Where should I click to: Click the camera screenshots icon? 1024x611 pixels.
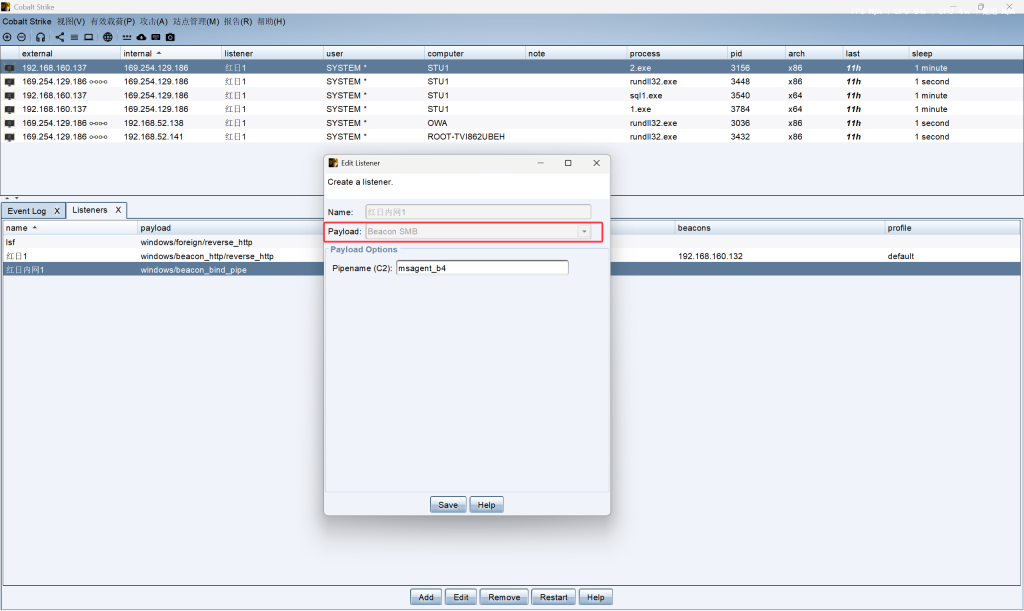click(170, 37)
